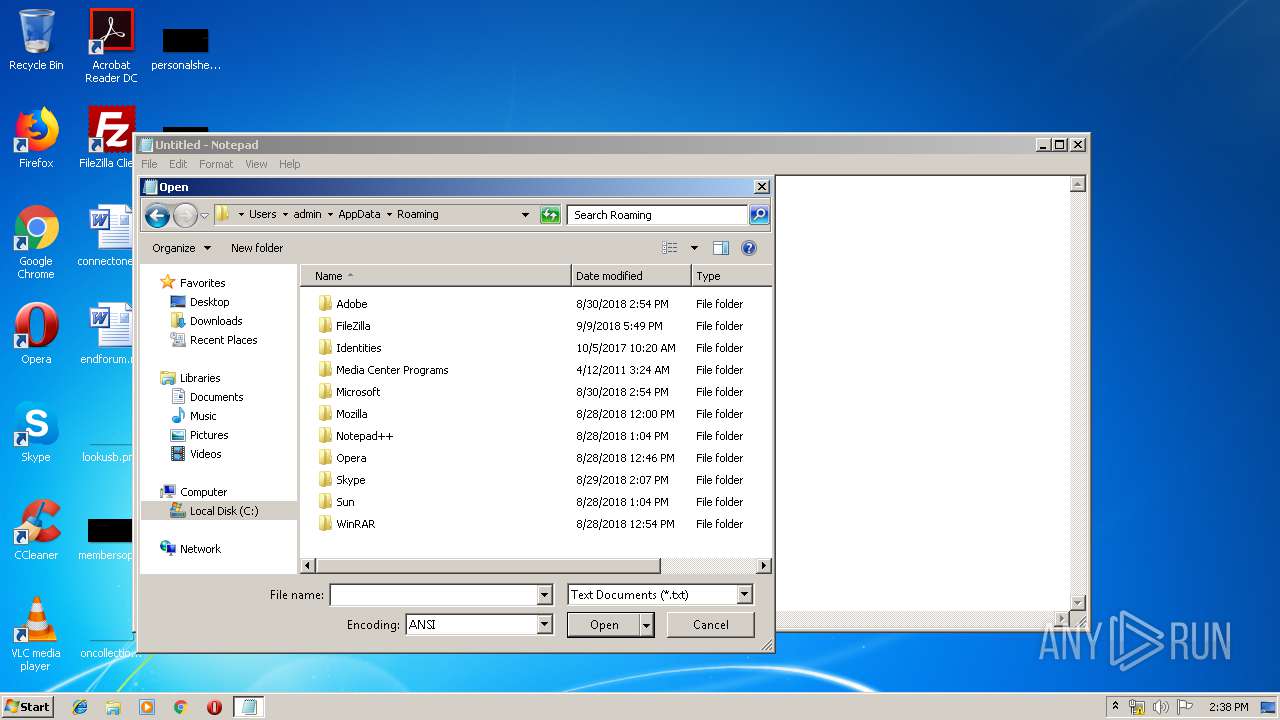
Task: Click the horizontal scrollbar in file list
Action: [487, 566]
